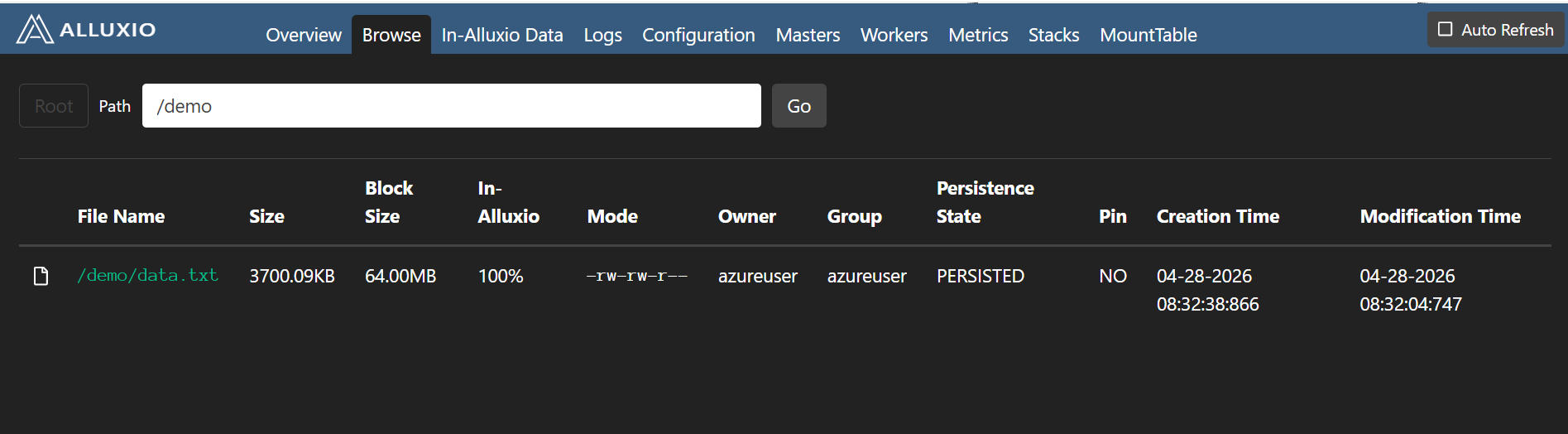This screenshot has width=1568, height=434.
Task: Click the Creation Time column header
Action: coord(1218,216)
